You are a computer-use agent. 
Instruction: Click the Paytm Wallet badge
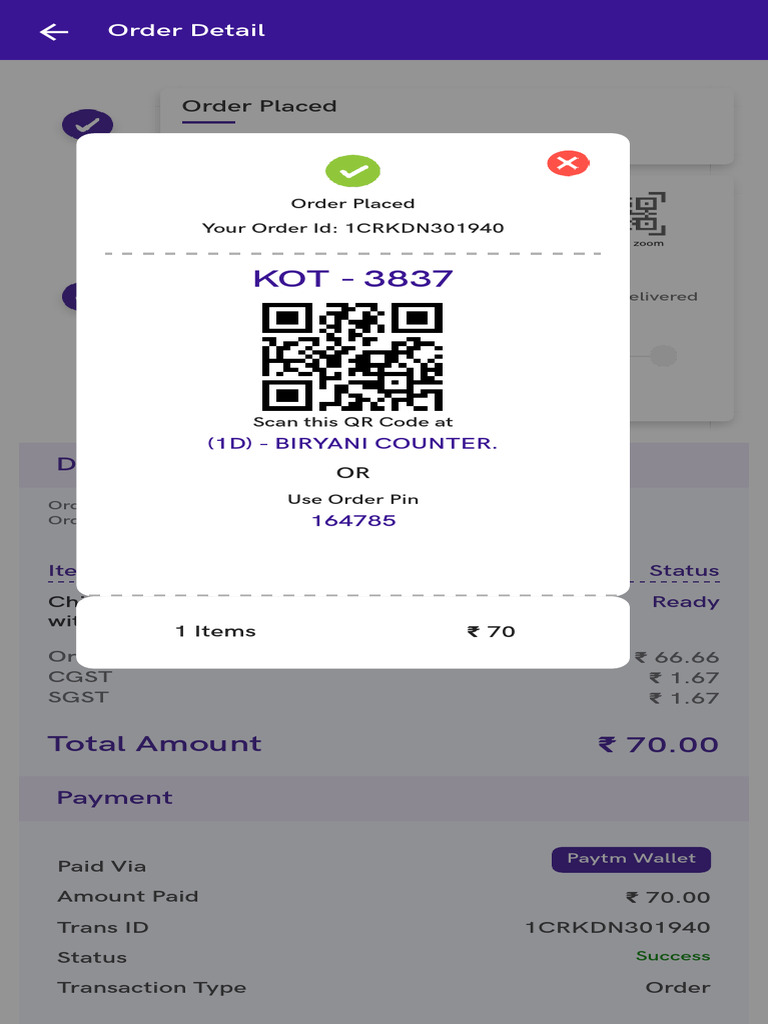[x=632, y=859]
